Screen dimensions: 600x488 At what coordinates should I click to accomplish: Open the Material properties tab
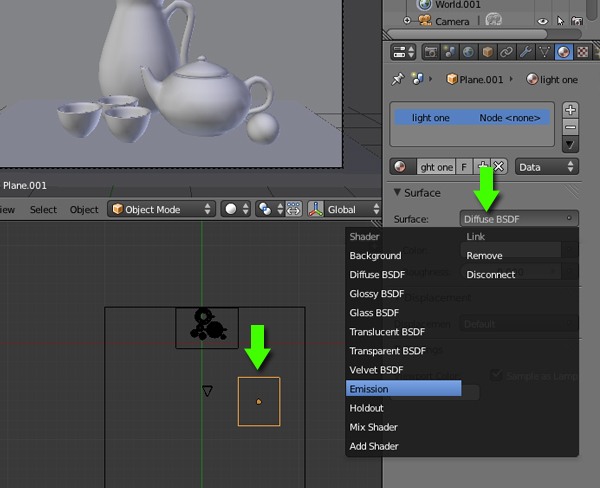(x=563, y=52)
